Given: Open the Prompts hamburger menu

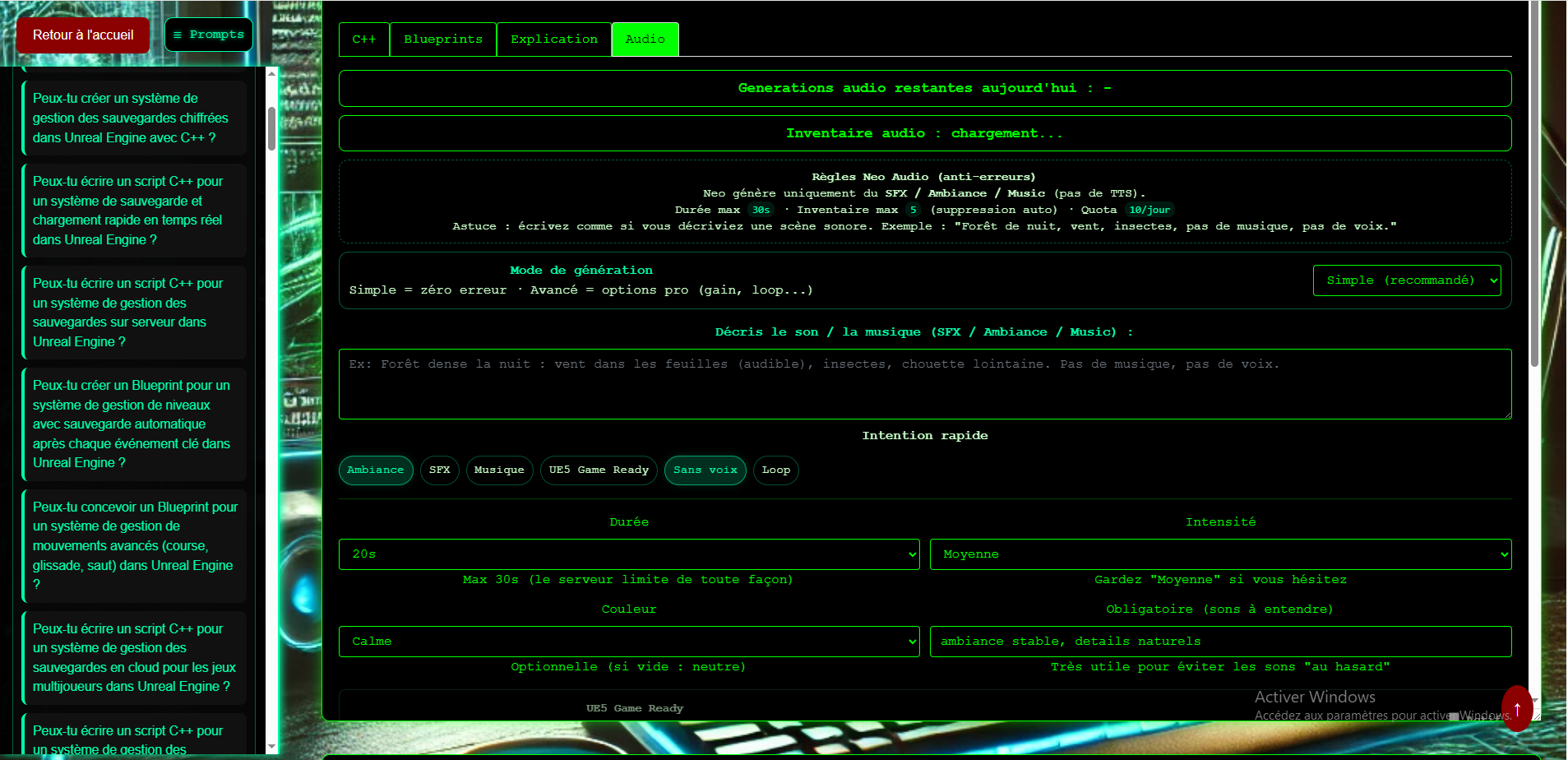Looking at the screenshot, I should pyautogui.click(x=209, y=35).
